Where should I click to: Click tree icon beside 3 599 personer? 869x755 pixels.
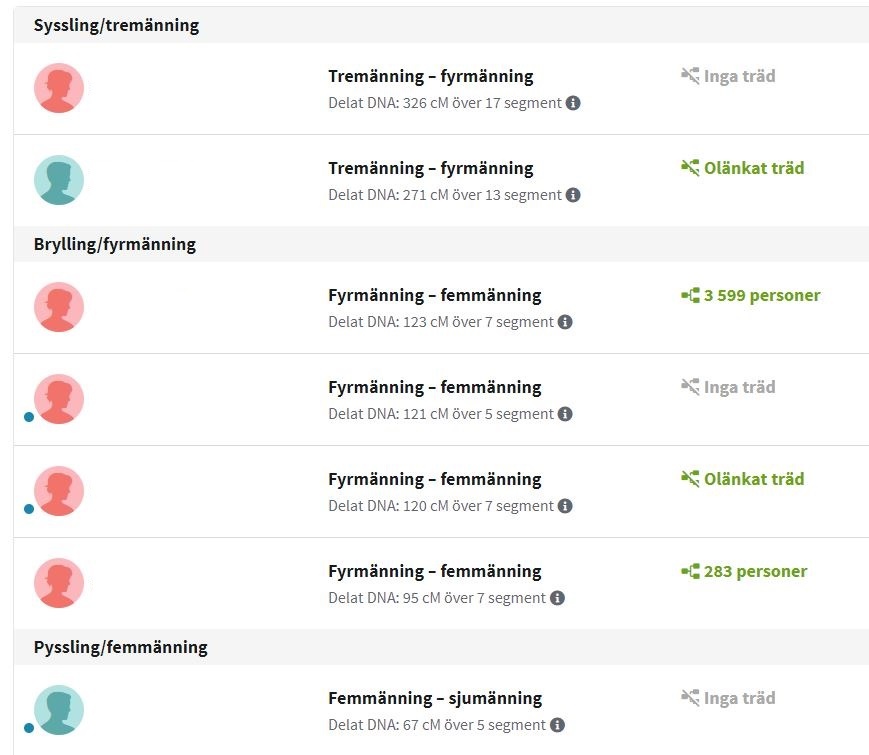click(690, 296)
